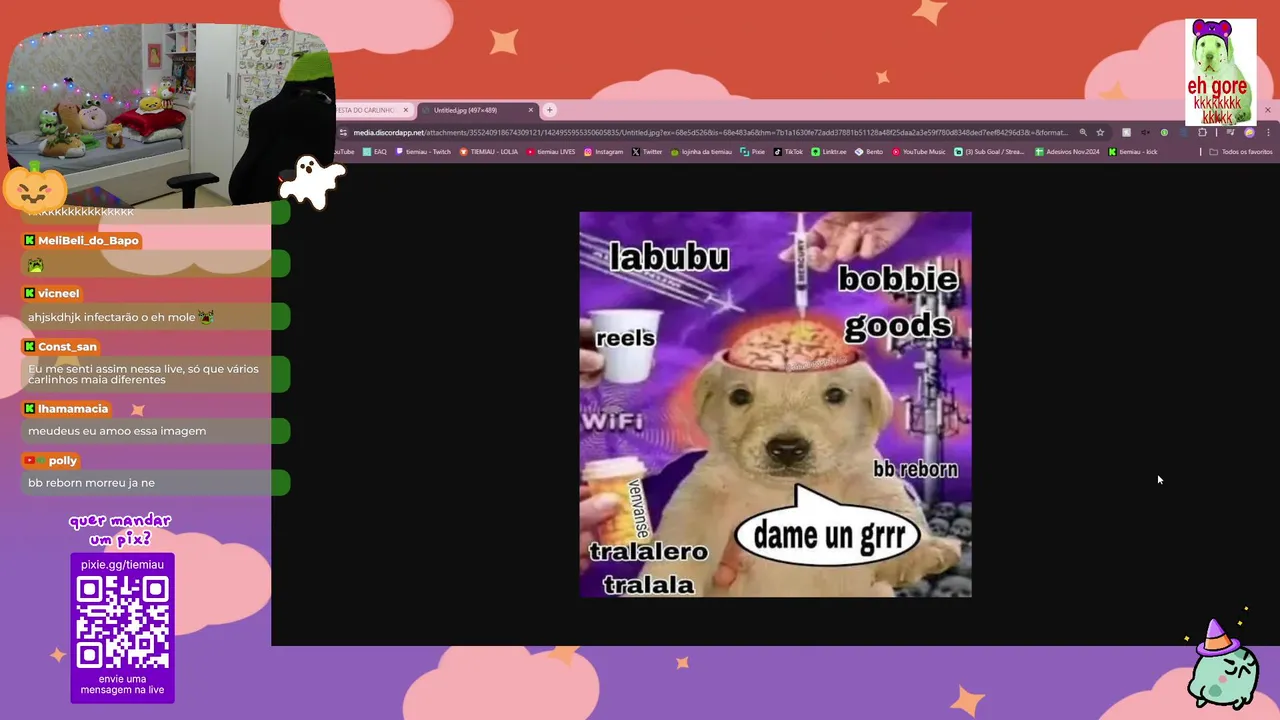1280x720 pixels.
Task: Open the tiemiau LIVES bookmark
Action: coord(551,152)
